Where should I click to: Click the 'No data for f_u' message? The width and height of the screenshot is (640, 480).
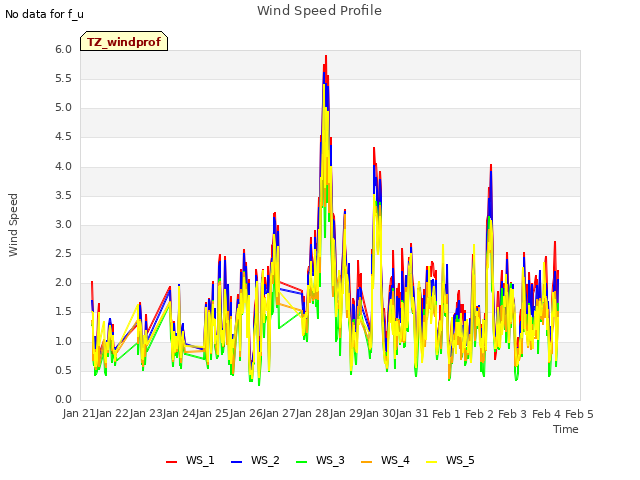pyautogui.click(x=44, y=14)
